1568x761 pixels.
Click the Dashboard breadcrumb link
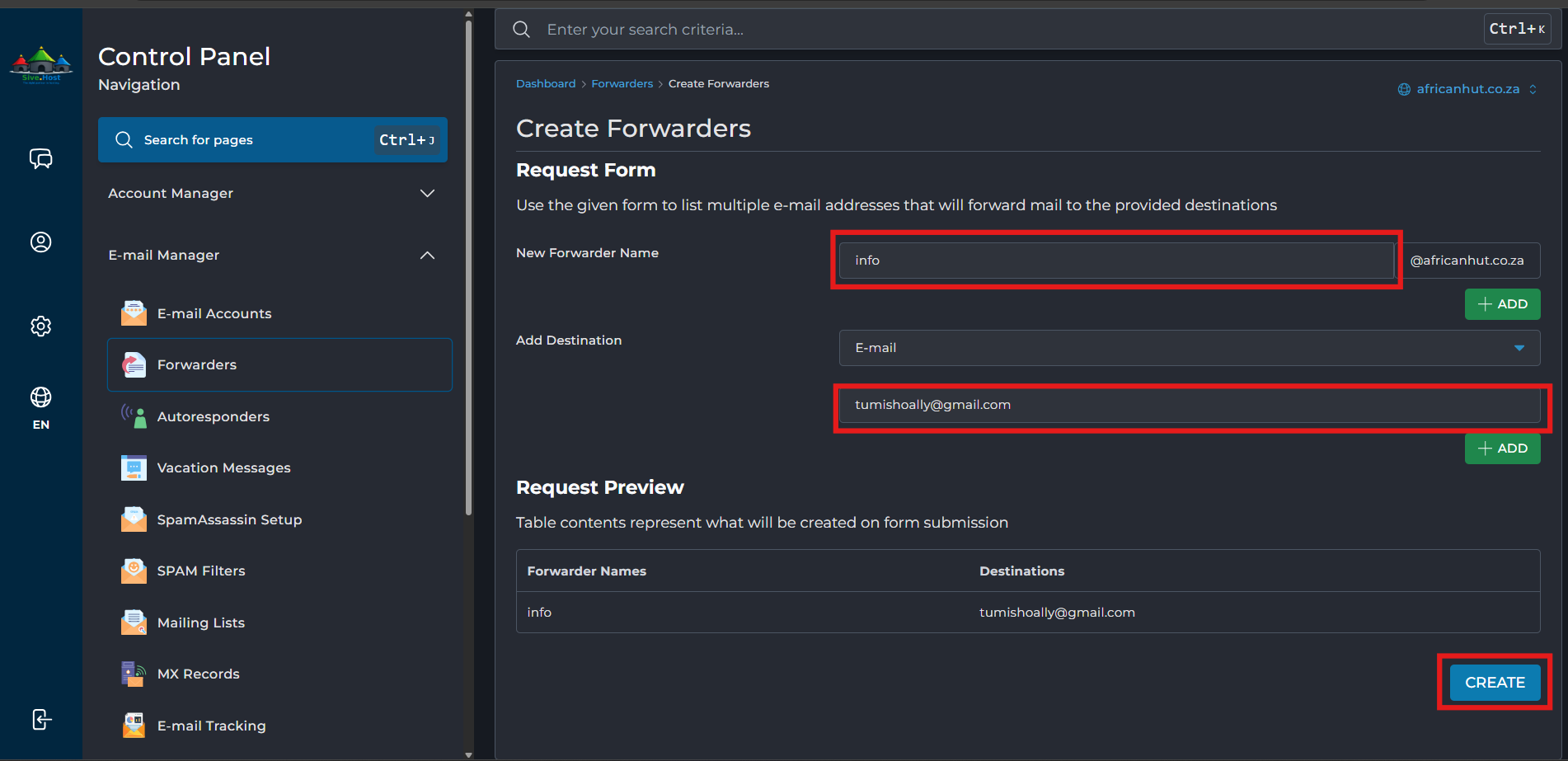click(x=546, y=83)
